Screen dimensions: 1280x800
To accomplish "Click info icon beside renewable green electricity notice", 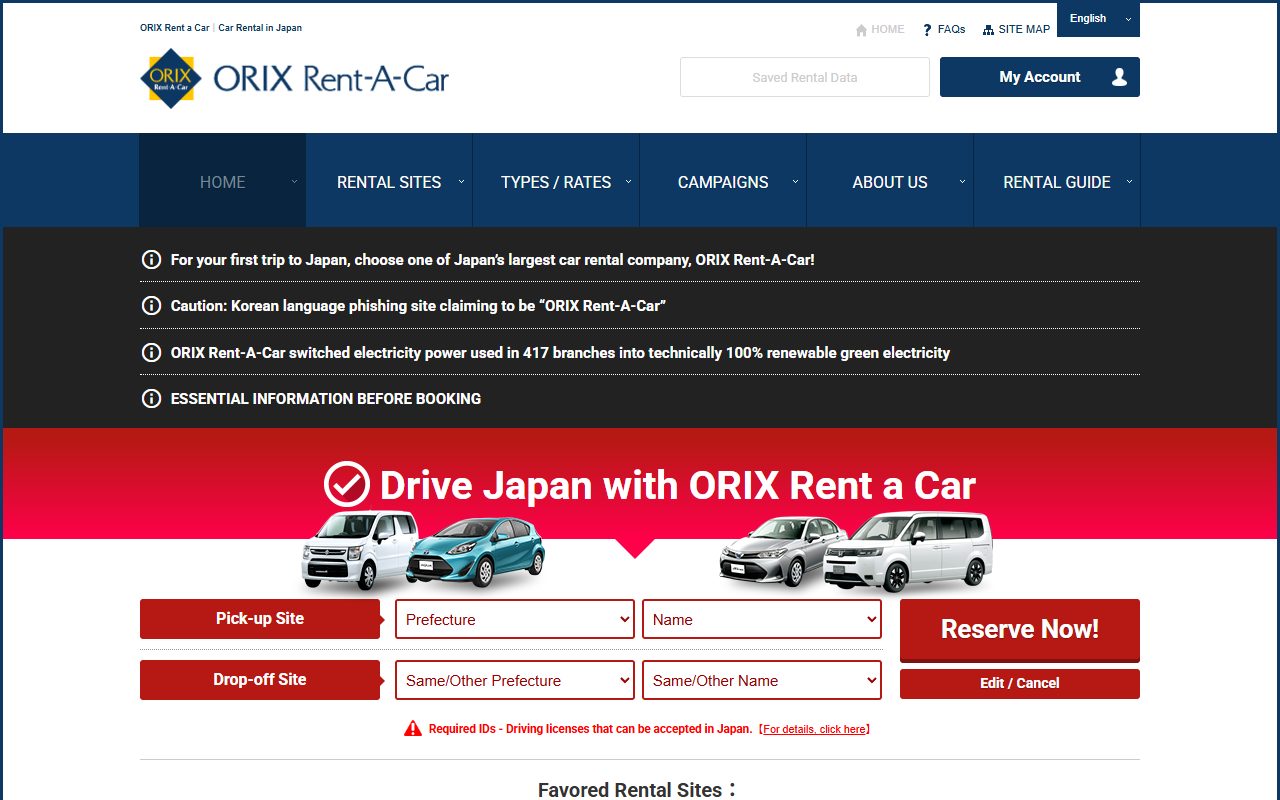I will (151, 353).
